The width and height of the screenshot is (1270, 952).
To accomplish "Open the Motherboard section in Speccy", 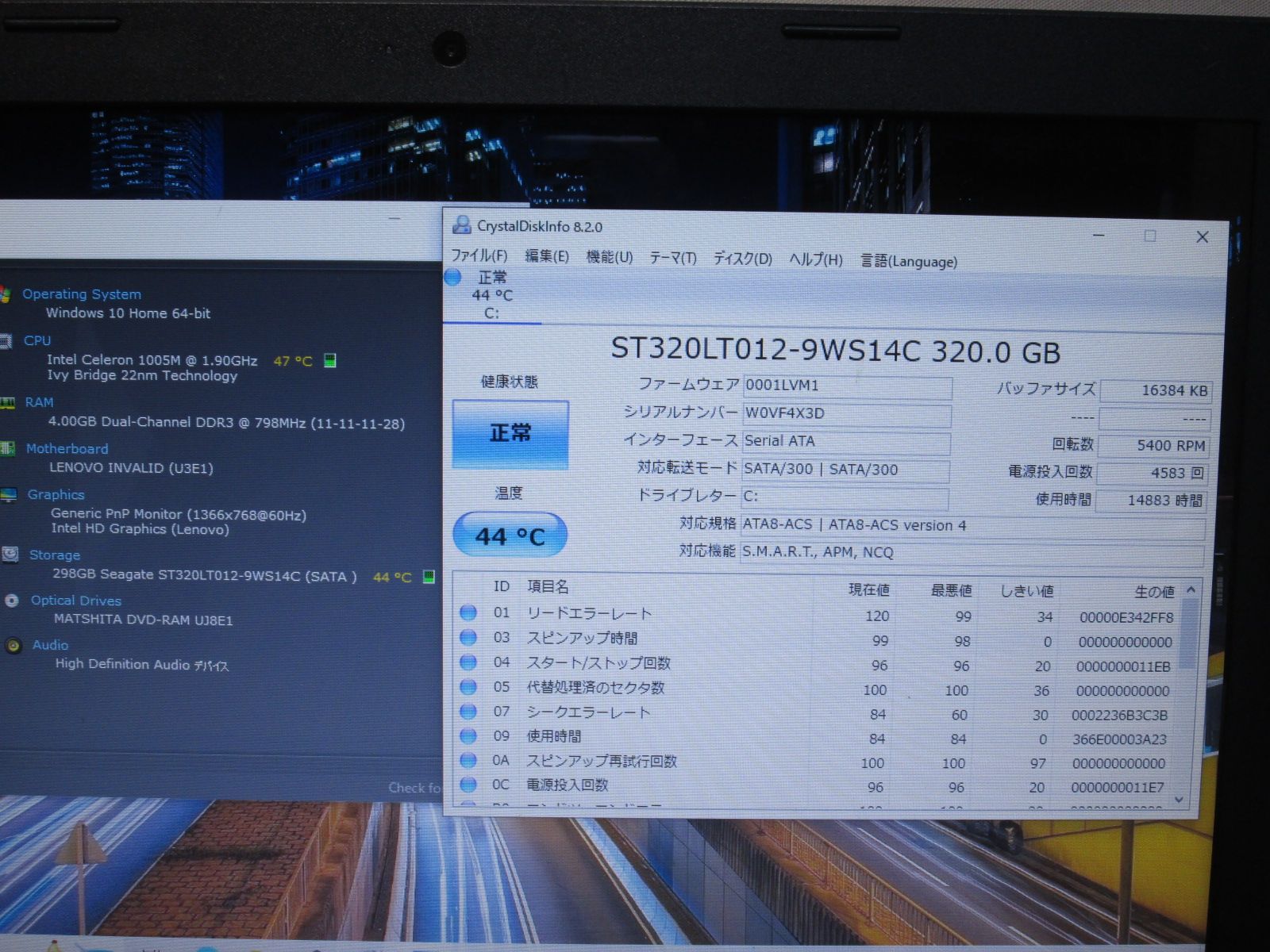I will point(67,448).
